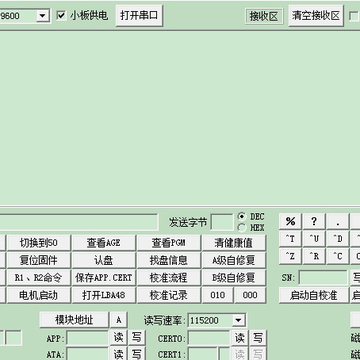Focus the long send command input field
Image resolution: width=360 pixels, height=360 pixels.
79,222
